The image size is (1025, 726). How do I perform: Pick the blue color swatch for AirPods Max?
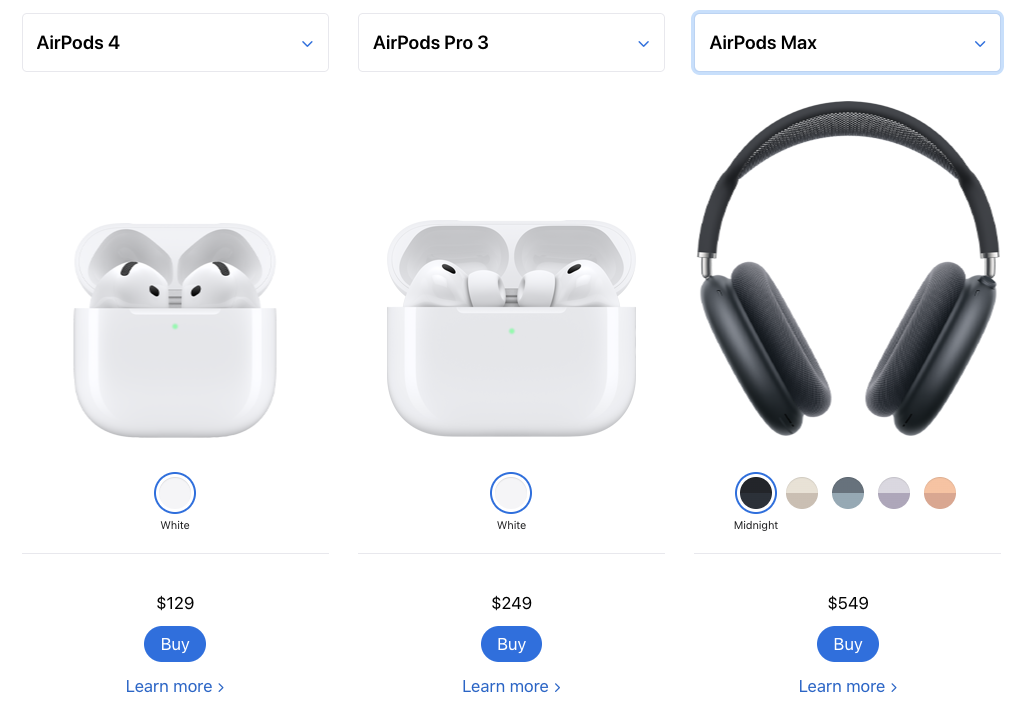point(848,493)
